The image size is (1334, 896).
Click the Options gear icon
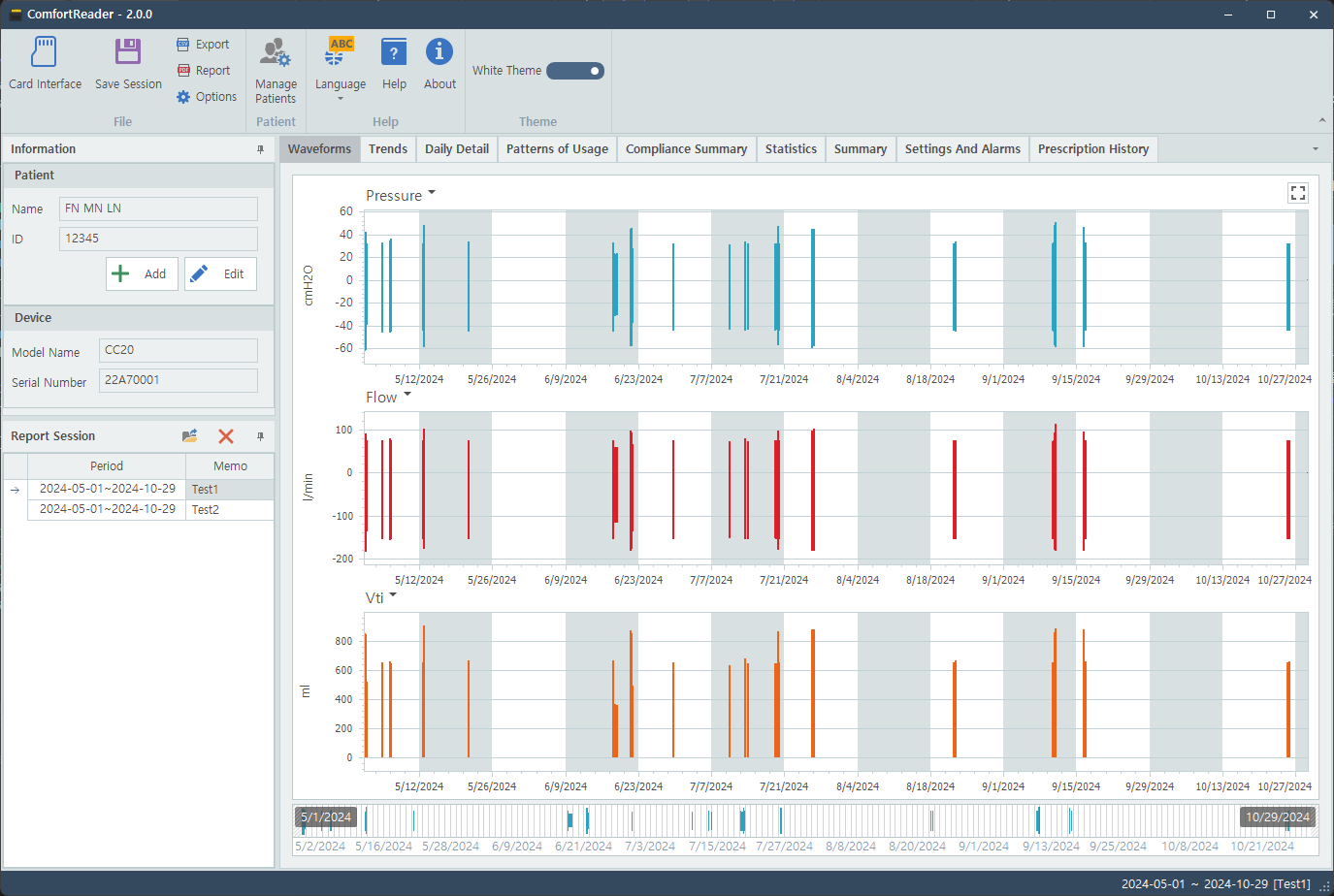pos(183,97)
